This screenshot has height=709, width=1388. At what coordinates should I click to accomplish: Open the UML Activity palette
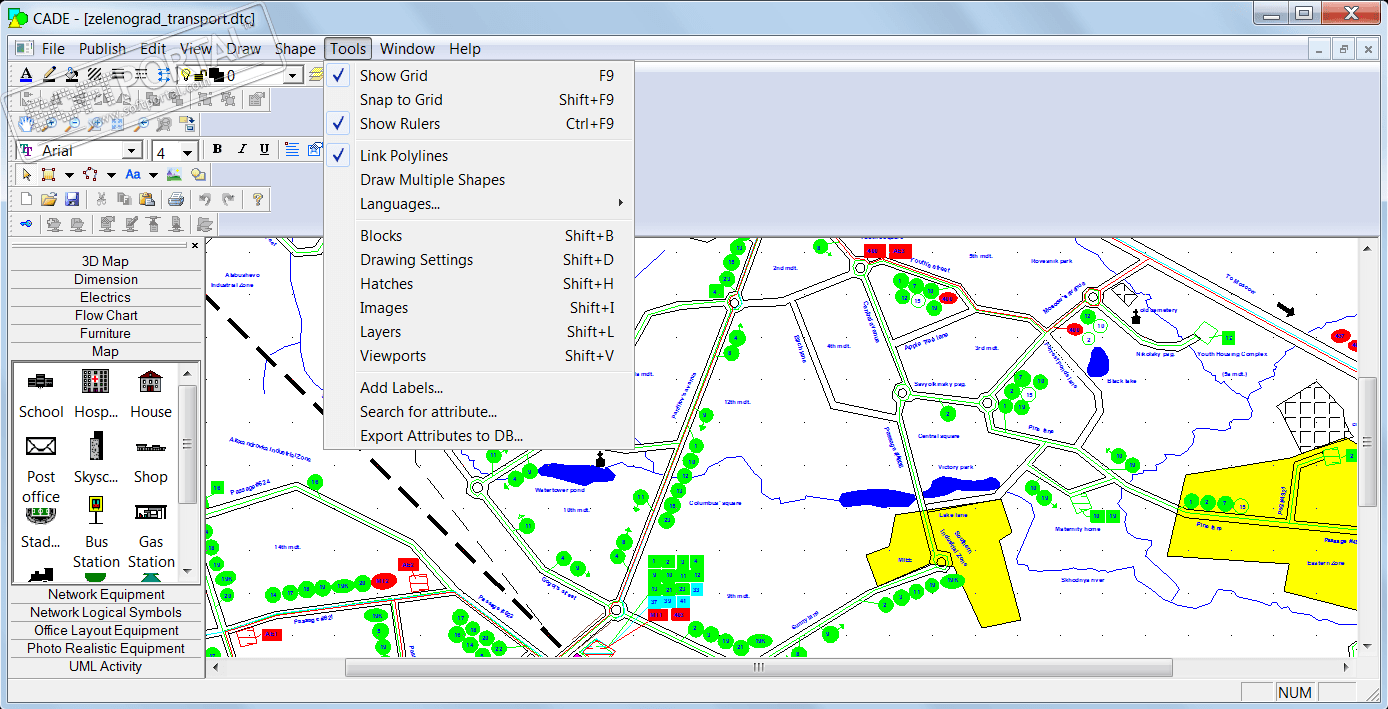coord(106,667)
